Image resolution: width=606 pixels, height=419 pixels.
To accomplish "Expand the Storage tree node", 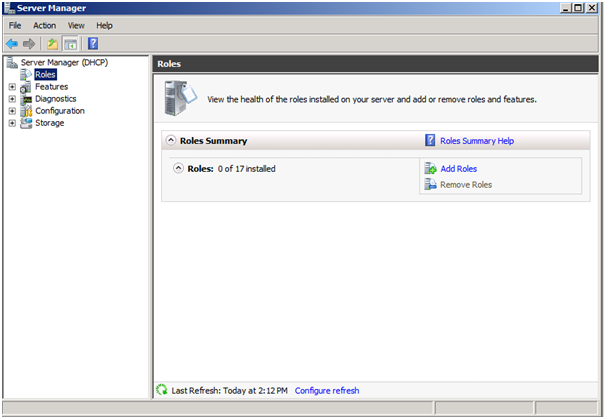I will [12, 123].
